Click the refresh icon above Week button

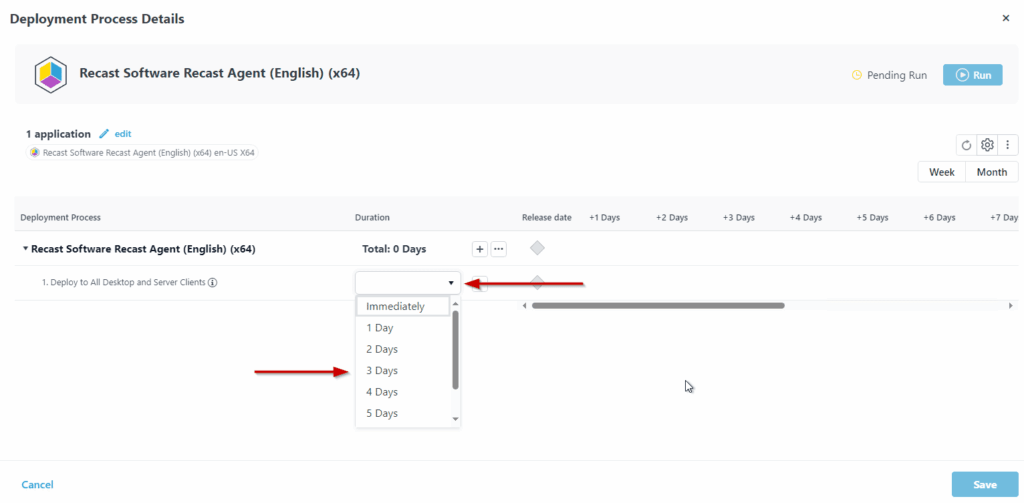[966, 145]
